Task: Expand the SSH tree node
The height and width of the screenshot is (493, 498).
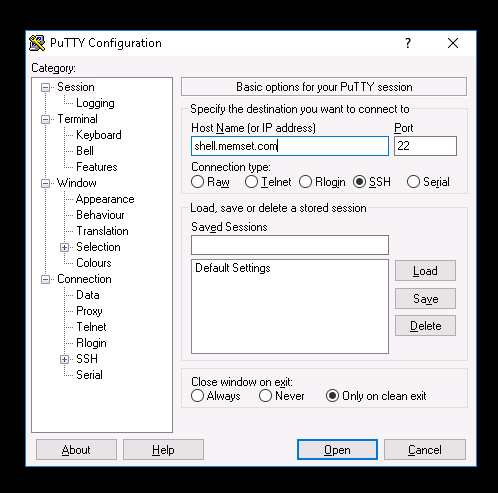Action: 64,359
